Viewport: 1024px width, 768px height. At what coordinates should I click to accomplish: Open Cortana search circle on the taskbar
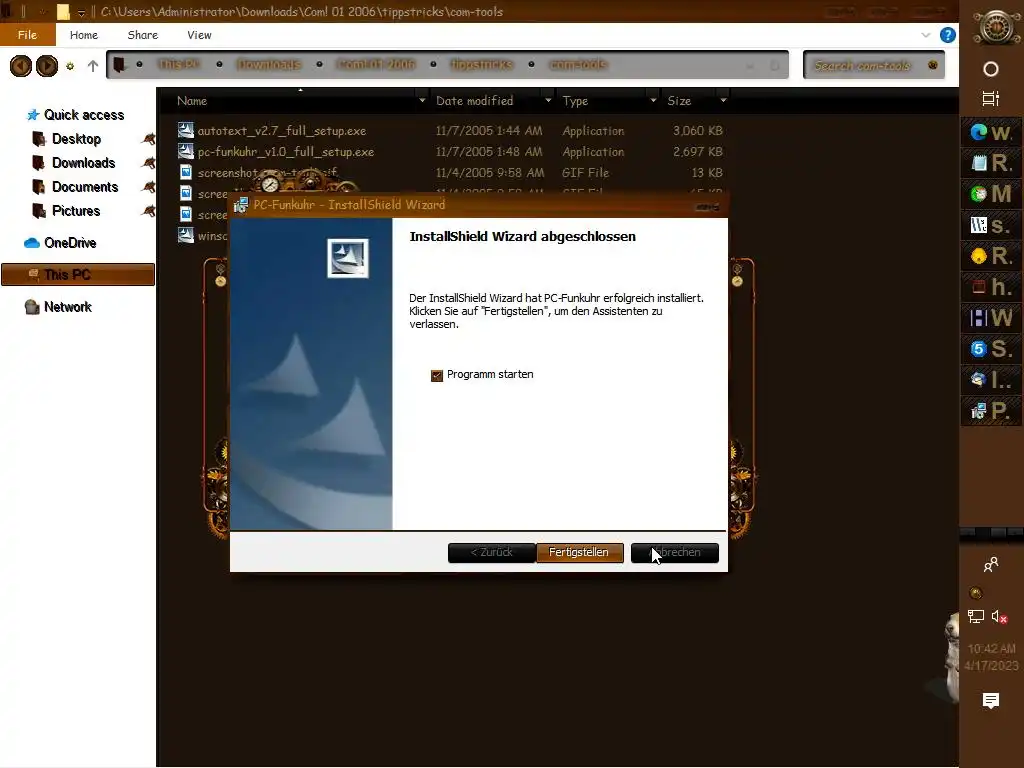tap(991, 69)
